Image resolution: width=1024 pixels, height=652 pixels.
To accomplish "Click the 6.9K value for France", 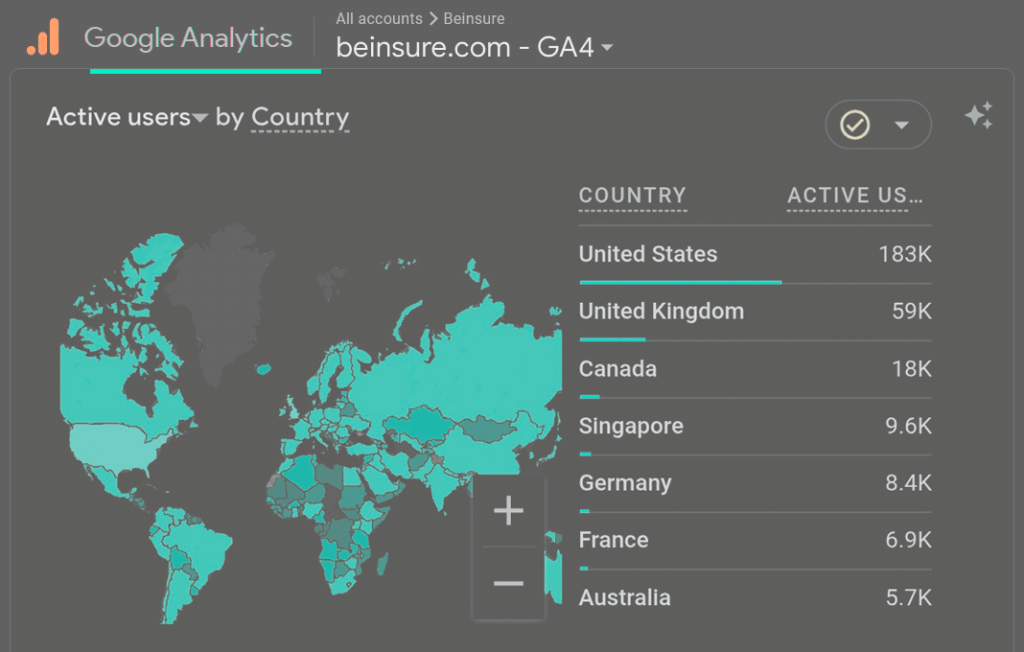I will coord(908,540).
